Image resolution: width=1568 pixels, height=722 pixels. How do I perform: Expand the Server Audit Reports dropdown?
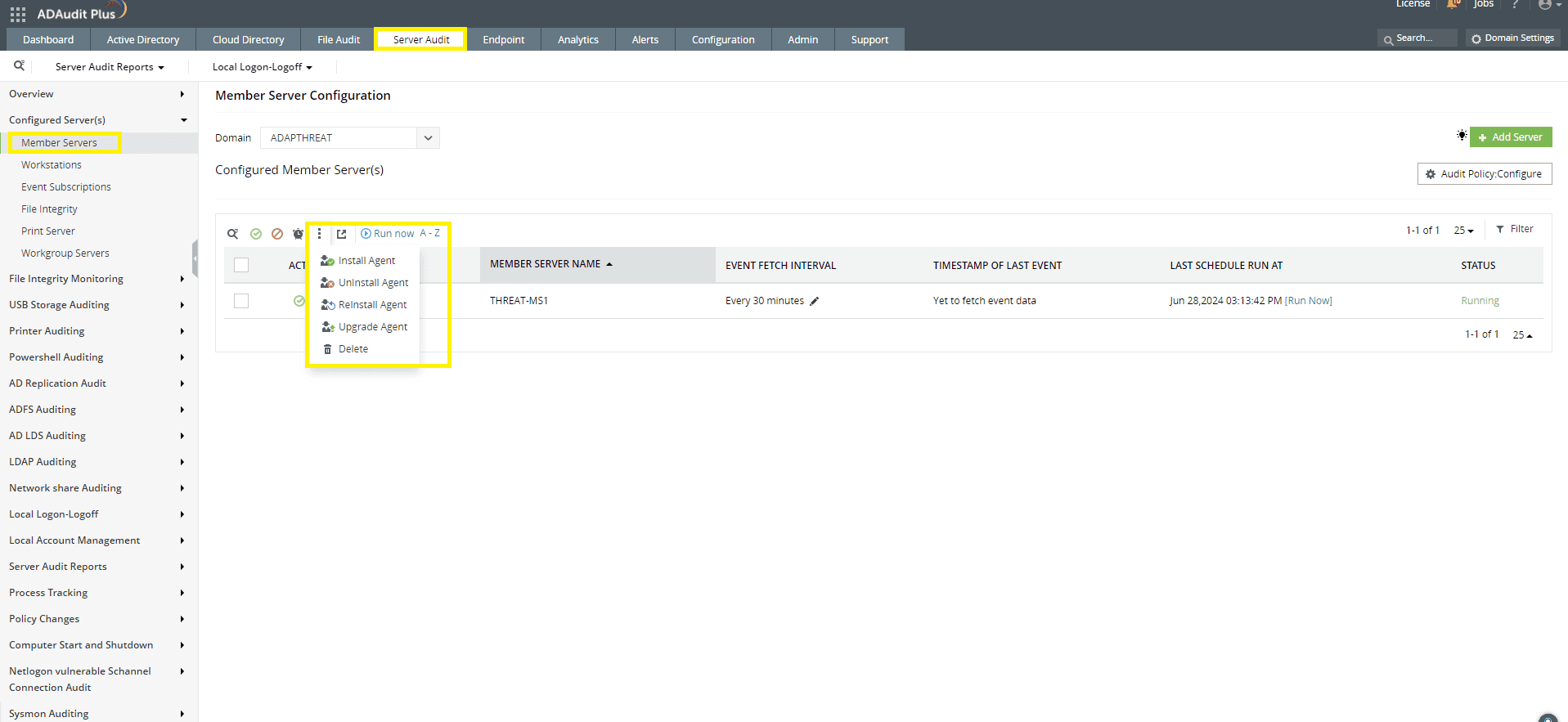tap(110, 67)
